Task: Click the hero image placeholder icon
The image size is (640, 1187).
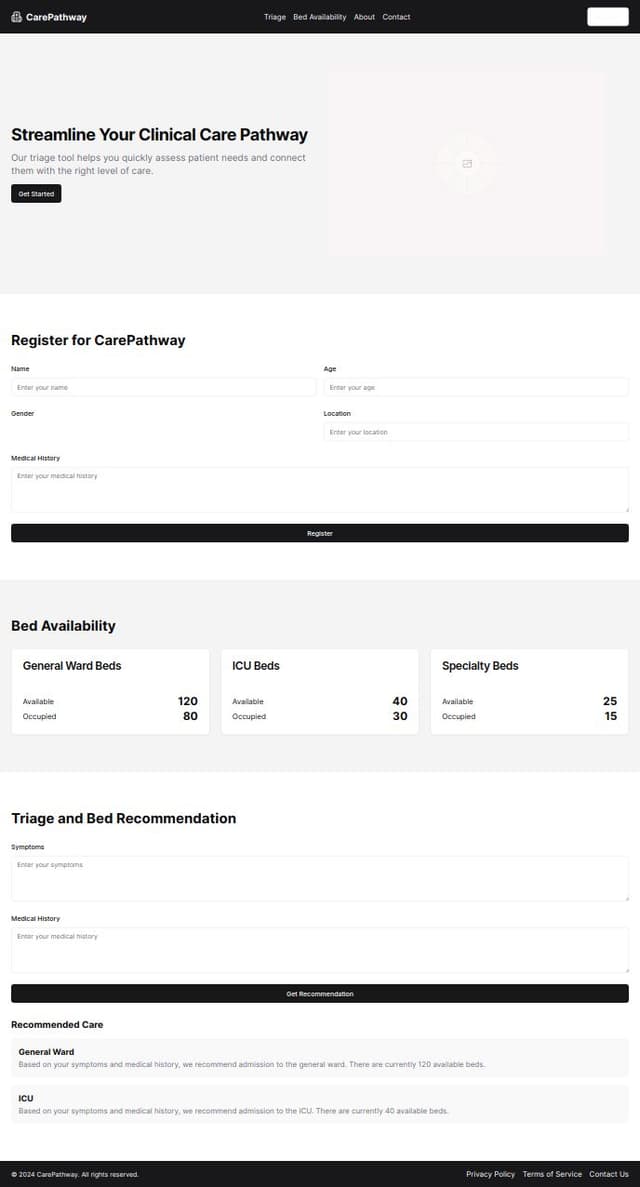Action: (x=467, y=164)
